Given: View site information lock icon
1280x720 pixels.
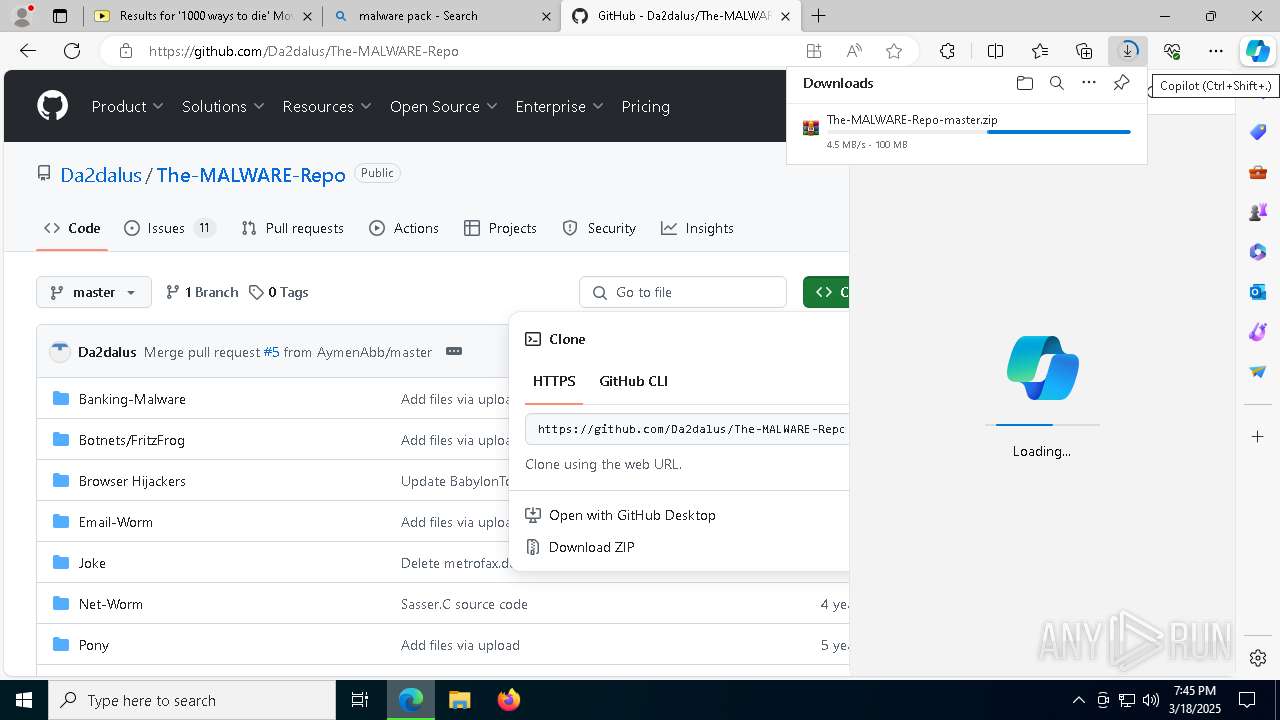Looking at the screenshot, I should click(126, 51).
